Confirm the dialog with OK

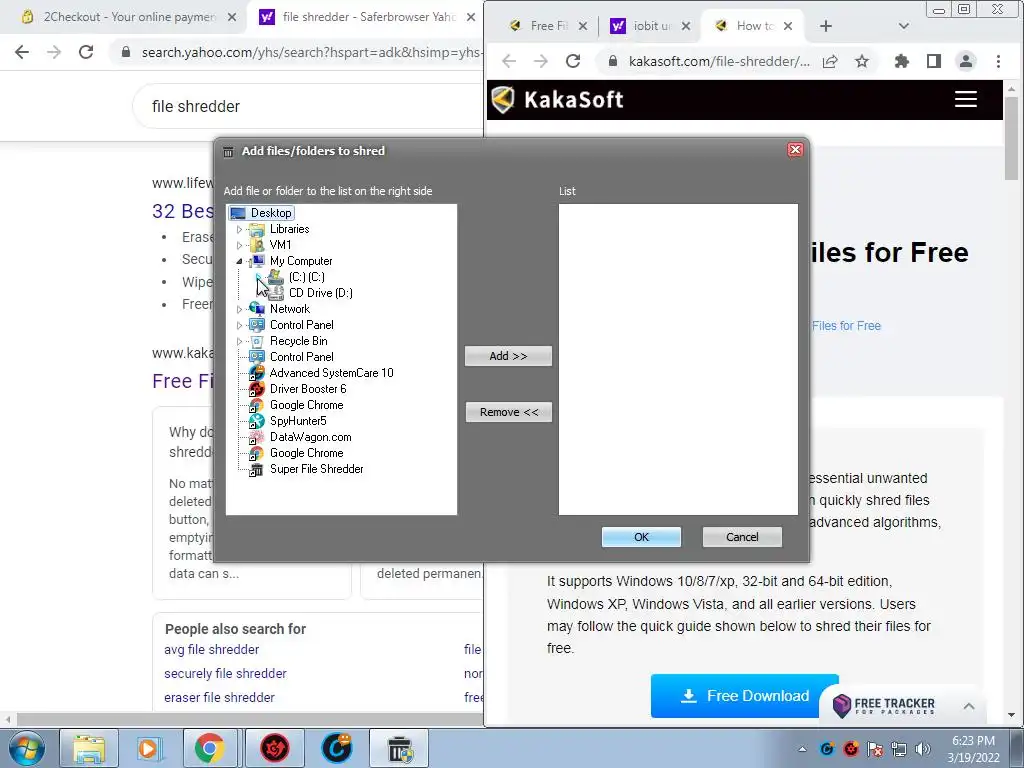coord(641,537)
